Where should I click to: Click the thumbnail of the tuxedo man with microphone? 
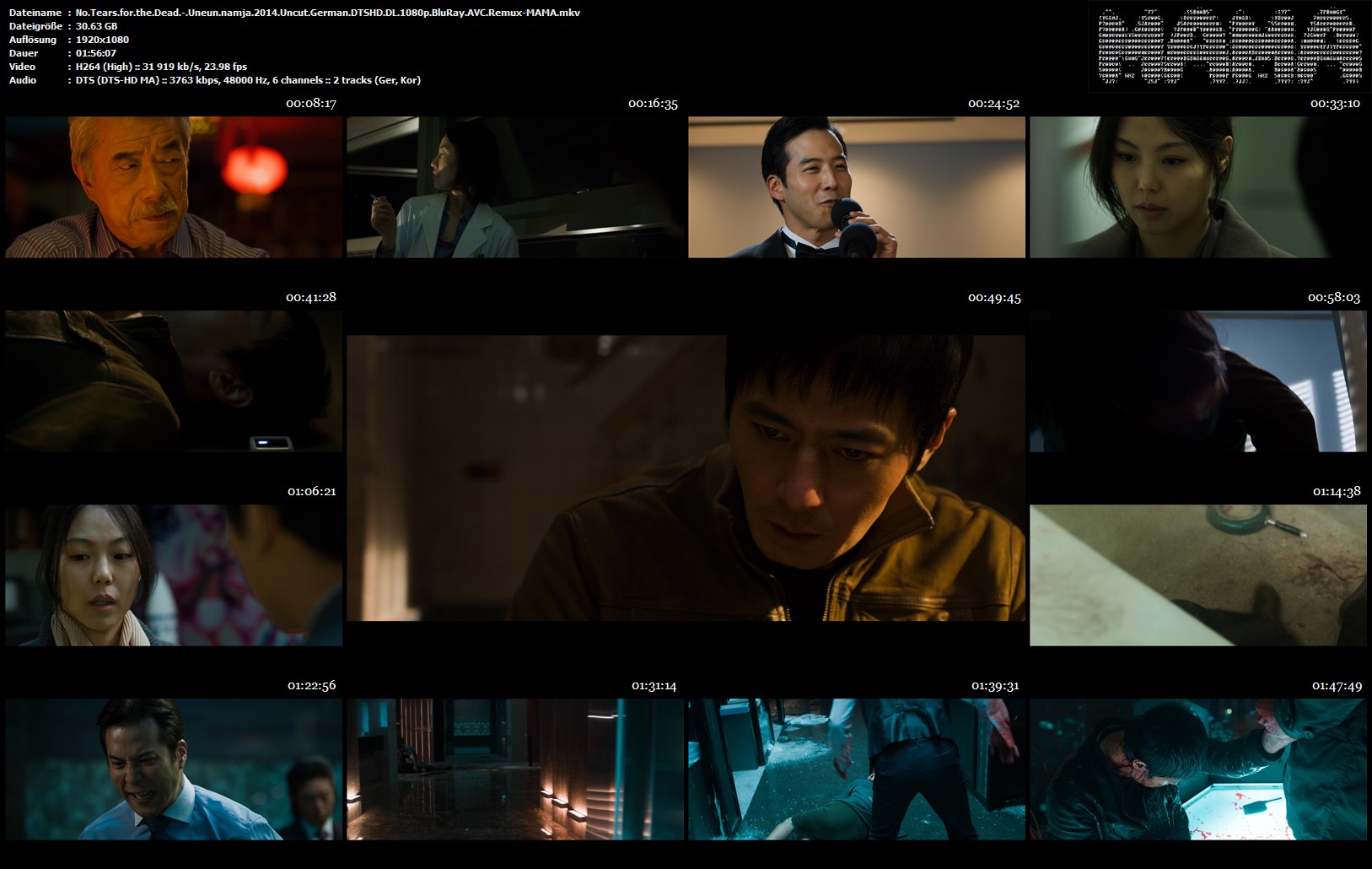857,187
